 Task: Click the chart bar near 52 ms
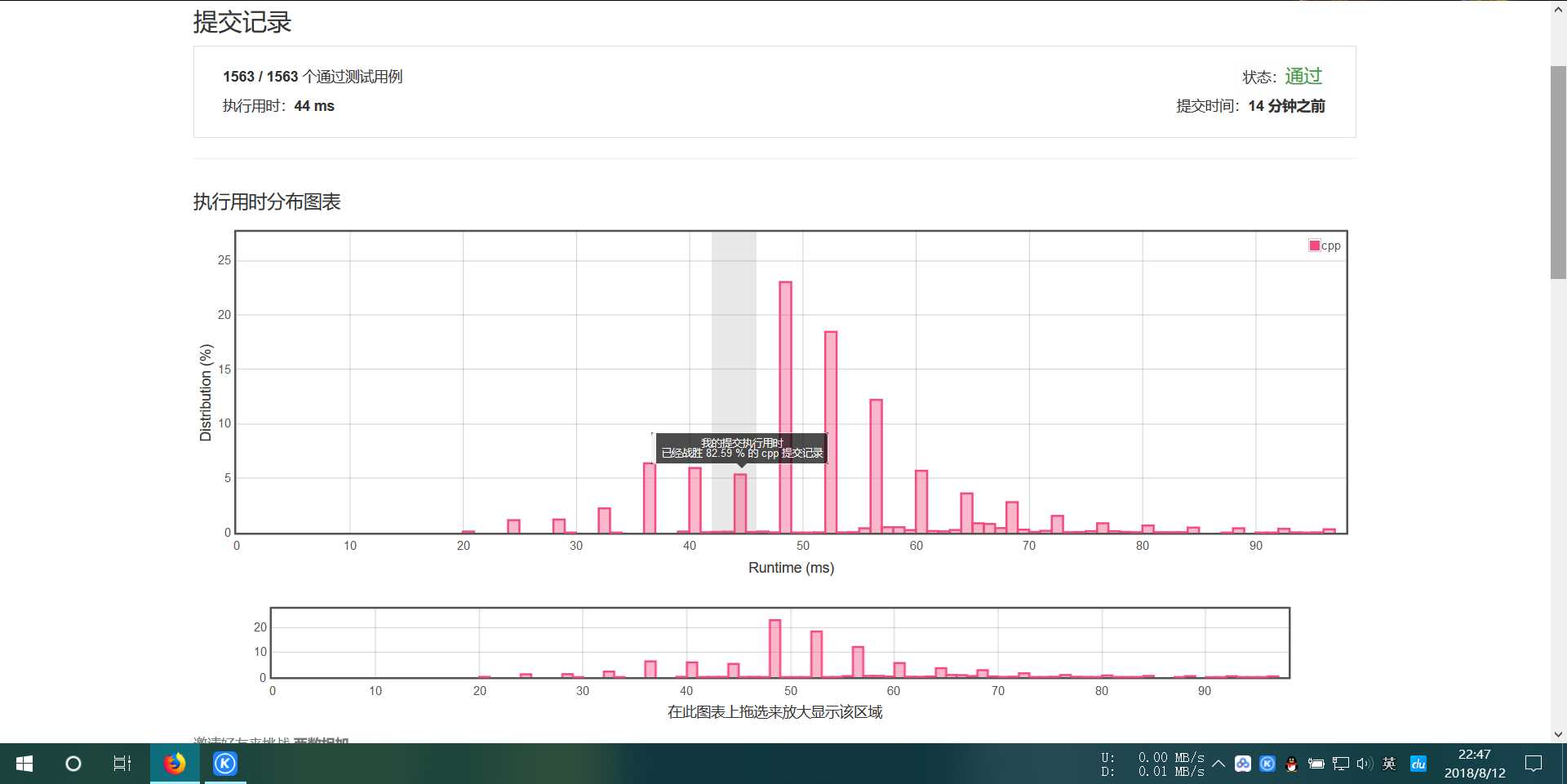tap(831, 432)
